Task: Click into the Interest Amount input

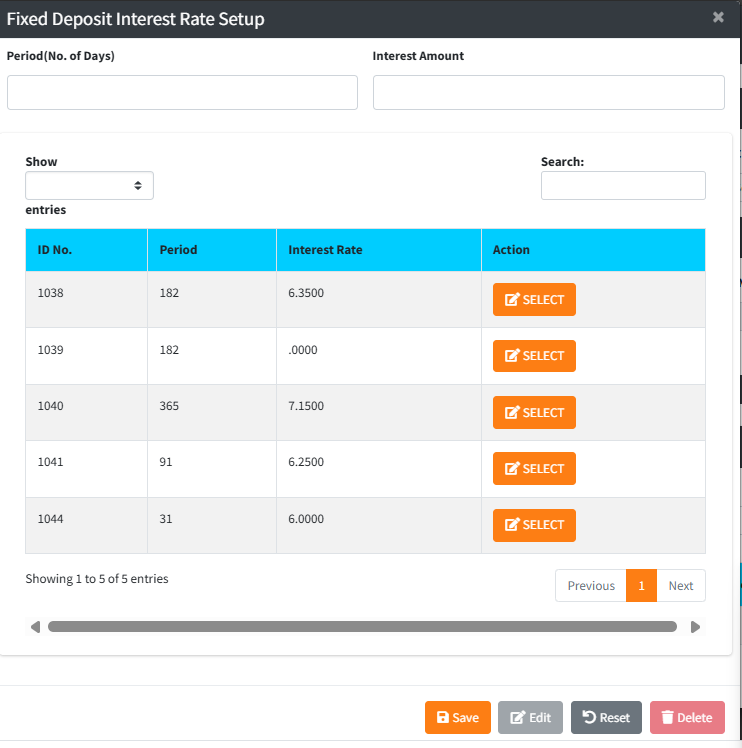Action: (x=548, y=92)
